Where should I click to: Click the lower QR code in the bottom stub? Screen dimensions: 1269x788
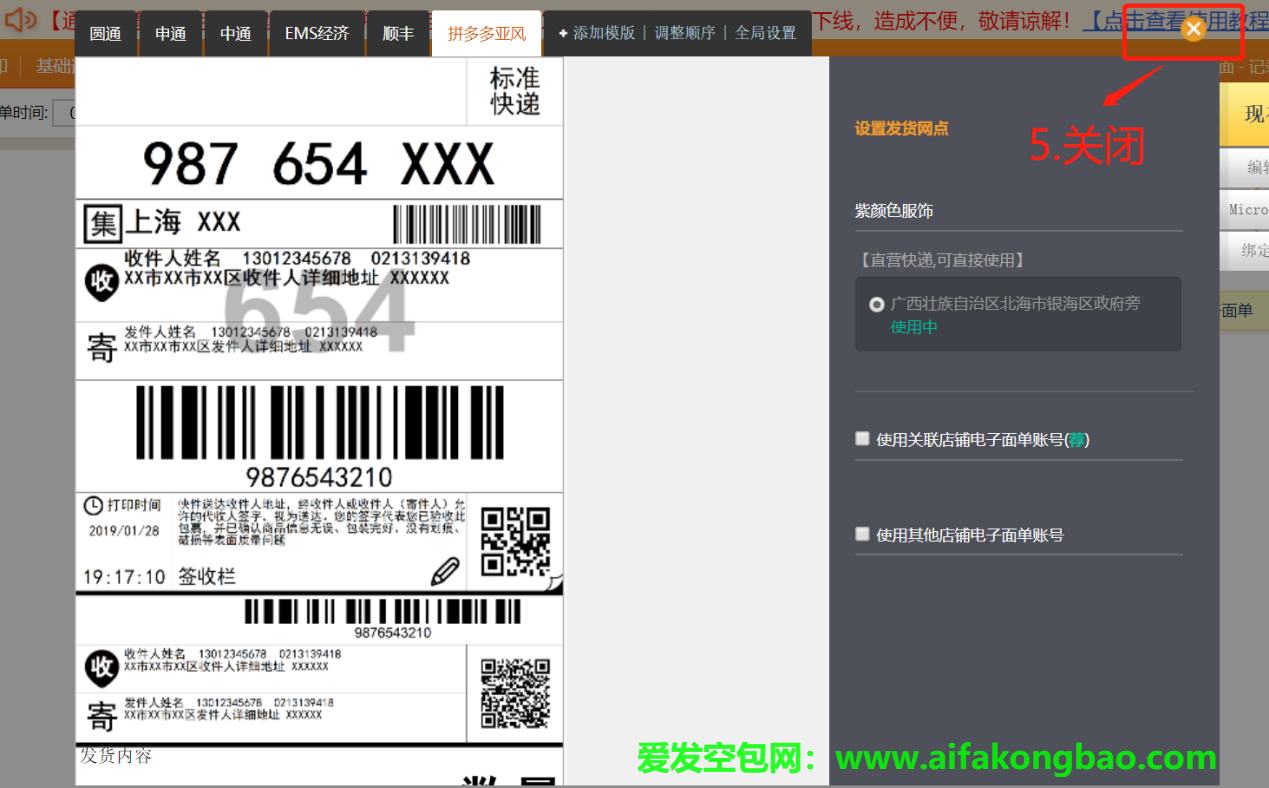tap(515, 692)
